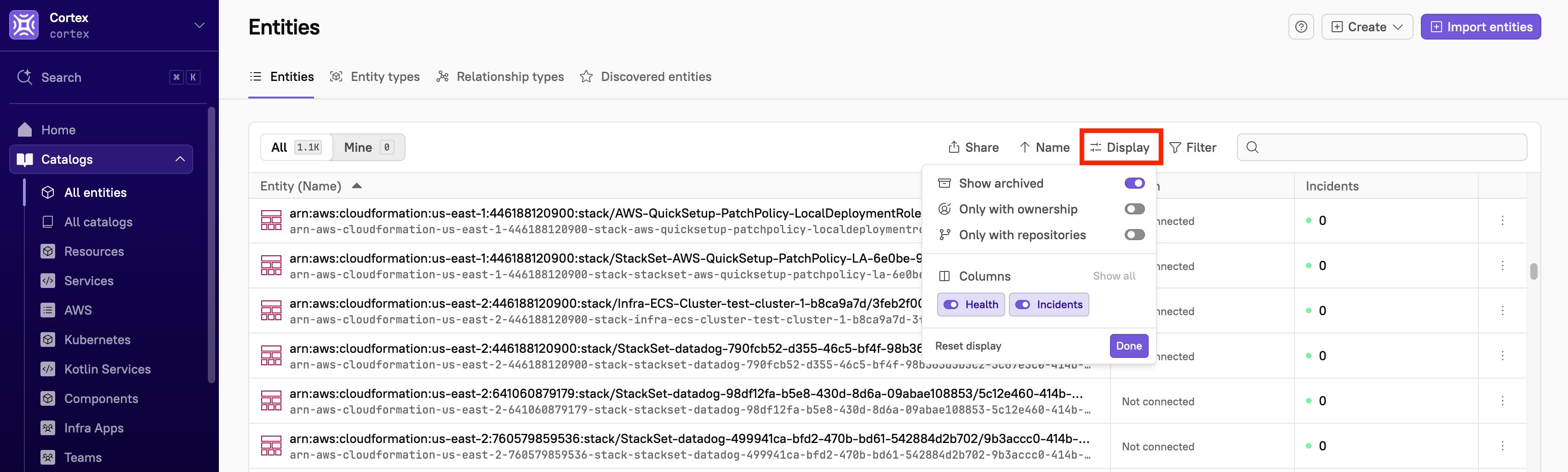Click the Cortex logo icon
This screenshot has height=472, width=1568.
24,25
